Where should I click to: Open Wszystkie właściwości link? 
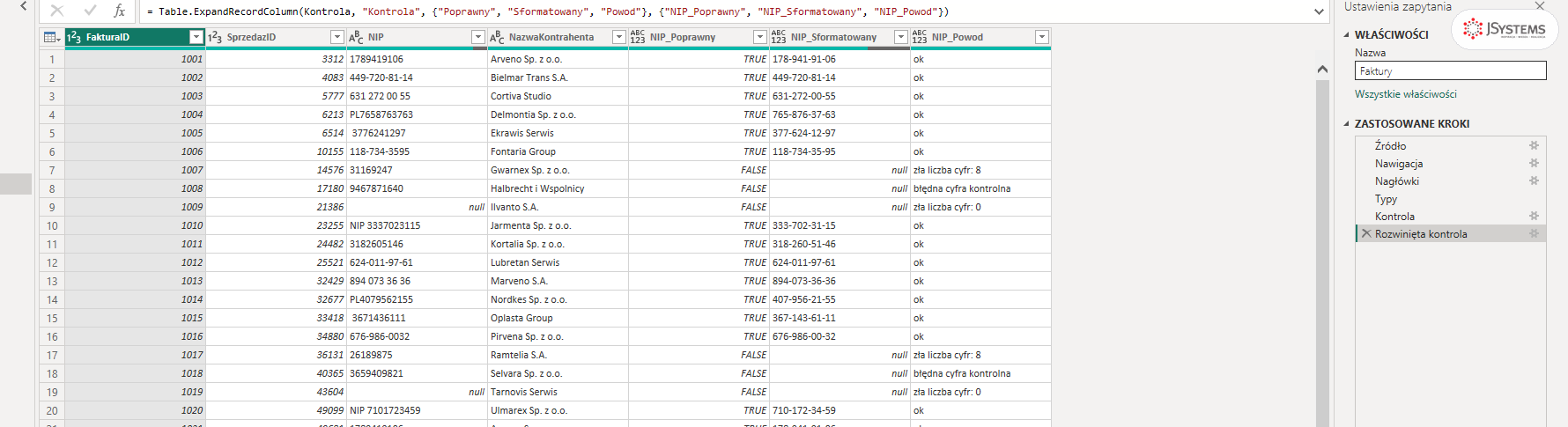click(1405, 94)
